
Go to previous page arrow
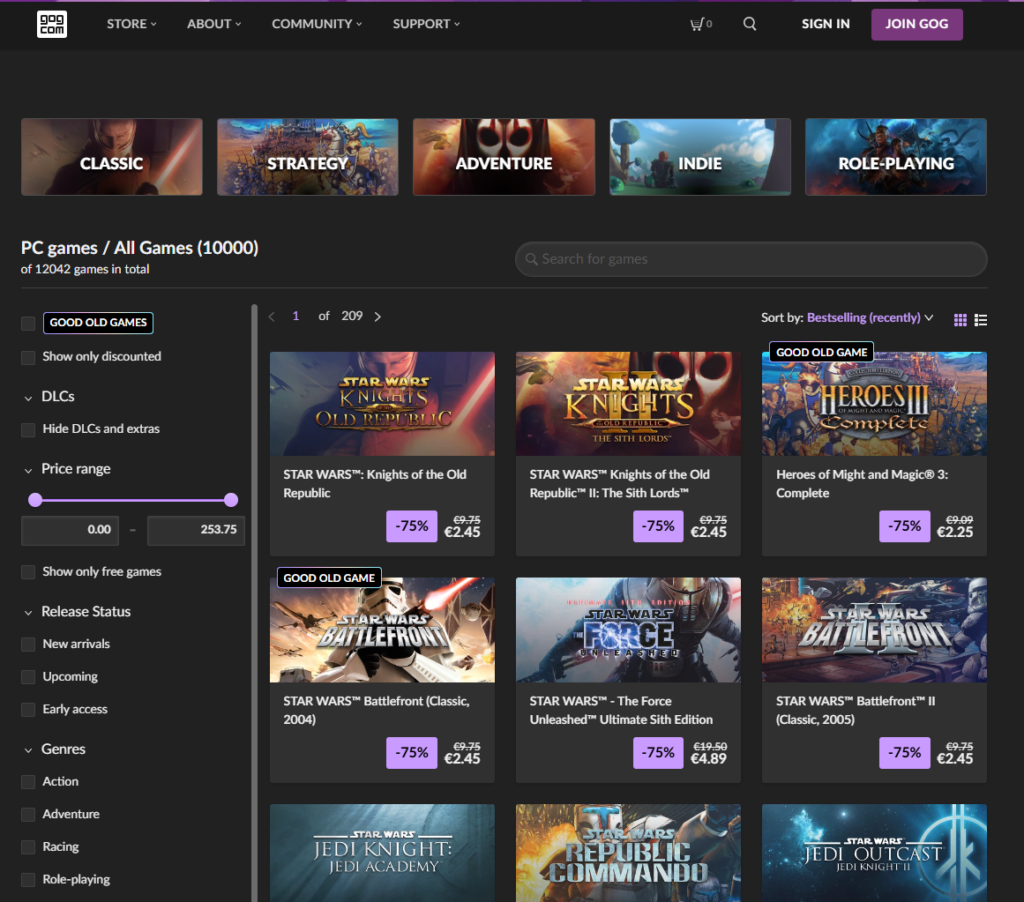272,316
